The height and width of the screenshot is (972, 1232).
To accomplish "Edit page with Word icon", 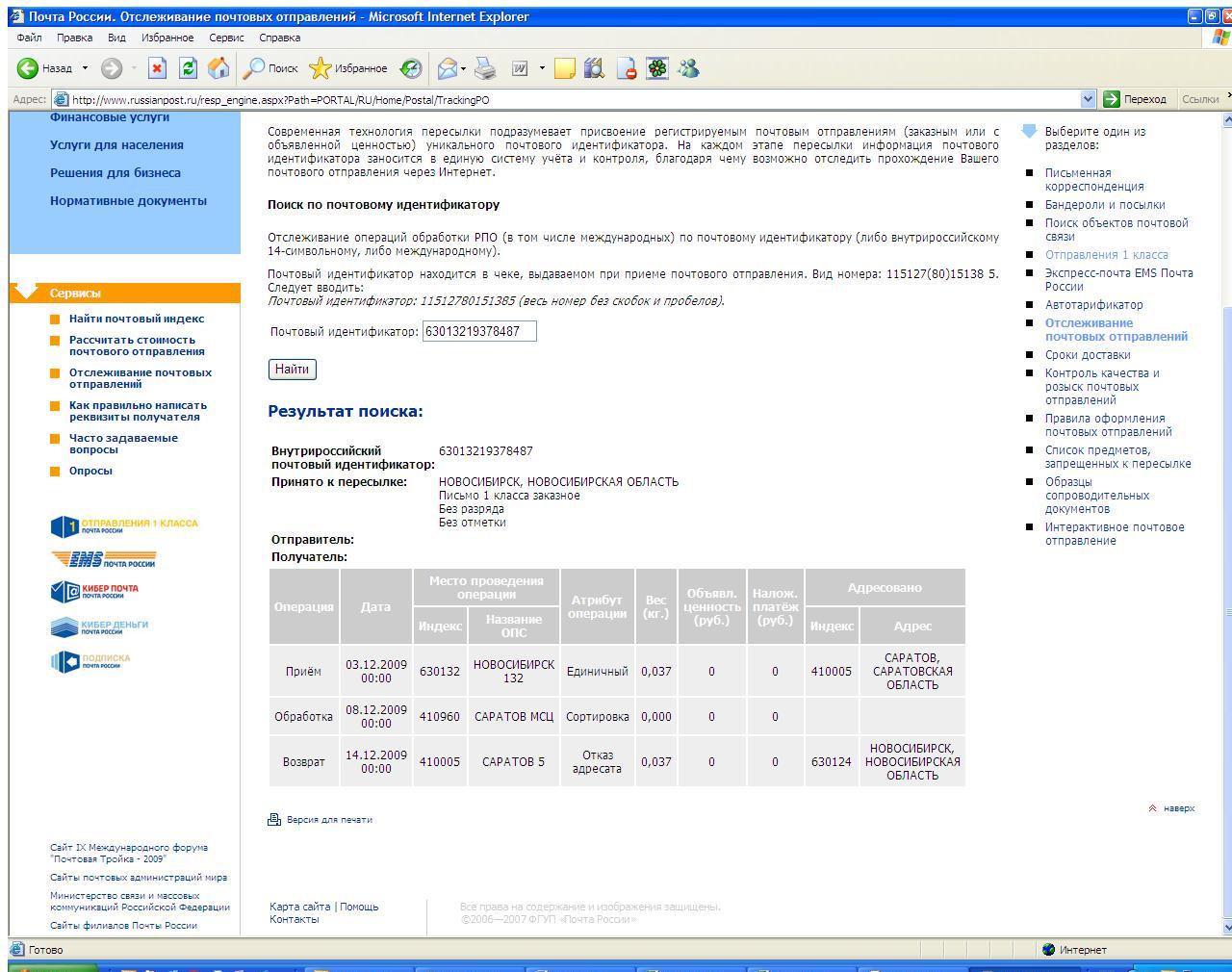I will coord(520,68).
